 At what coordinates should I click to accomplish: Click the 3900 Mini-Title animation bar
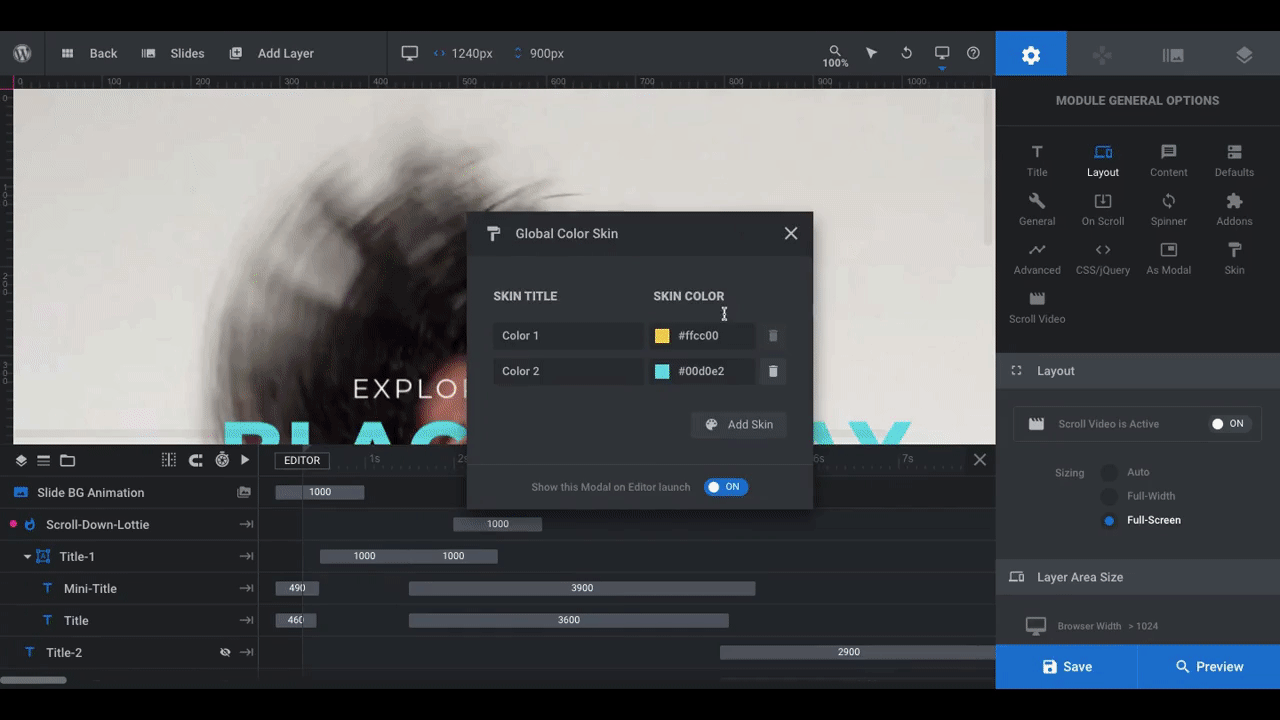tap(582, 588)
